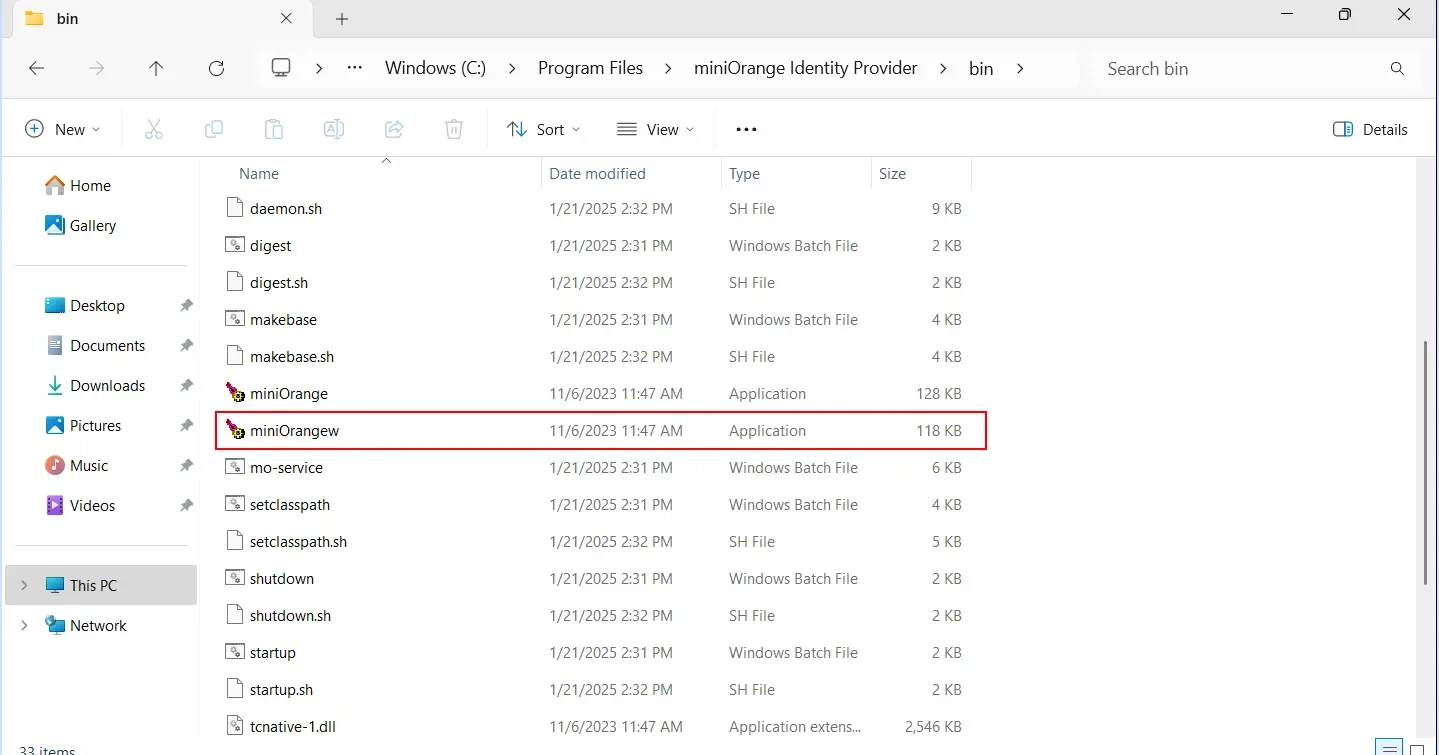Click the navigate up button

coord(156,68)
